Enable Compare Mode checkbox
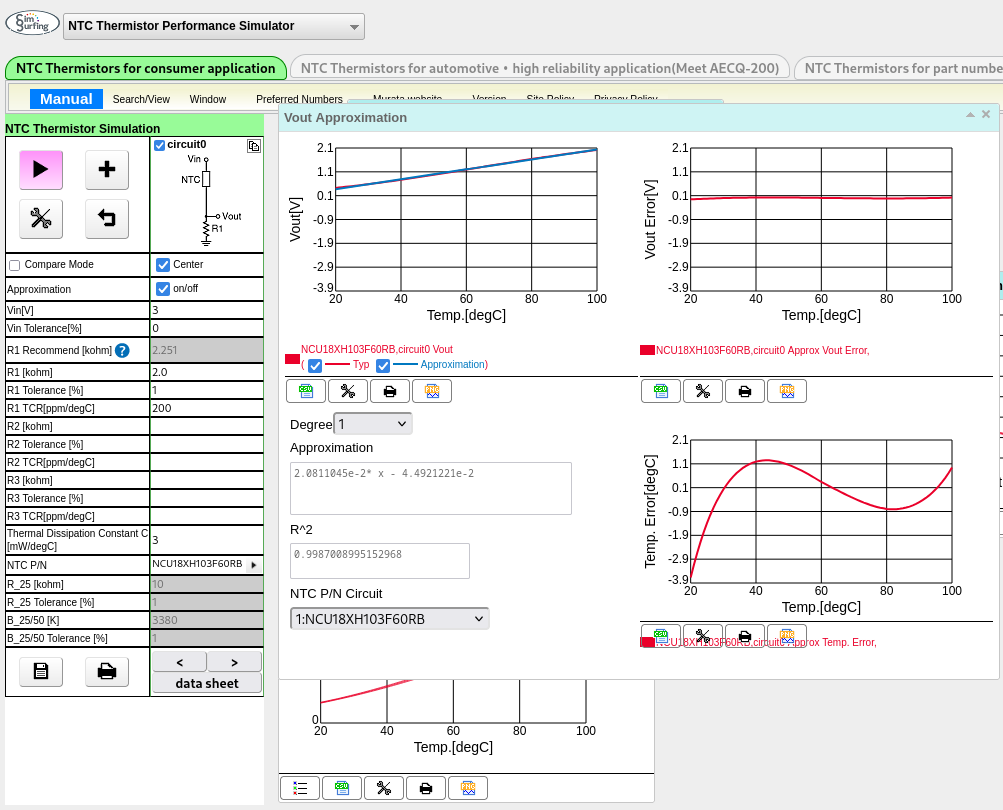Viewport: 1003px width, 810px height. [15, 265]
